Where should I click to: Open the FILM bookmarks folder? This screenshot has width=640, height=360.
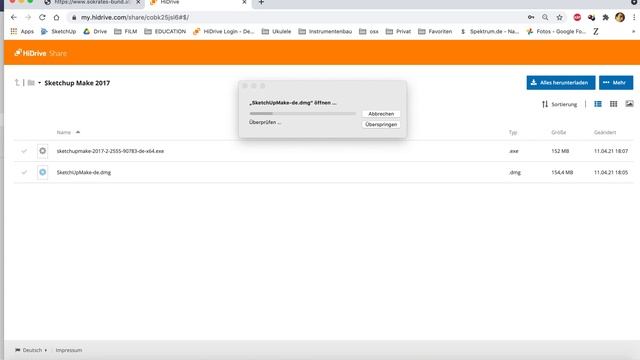click(126, 31)
